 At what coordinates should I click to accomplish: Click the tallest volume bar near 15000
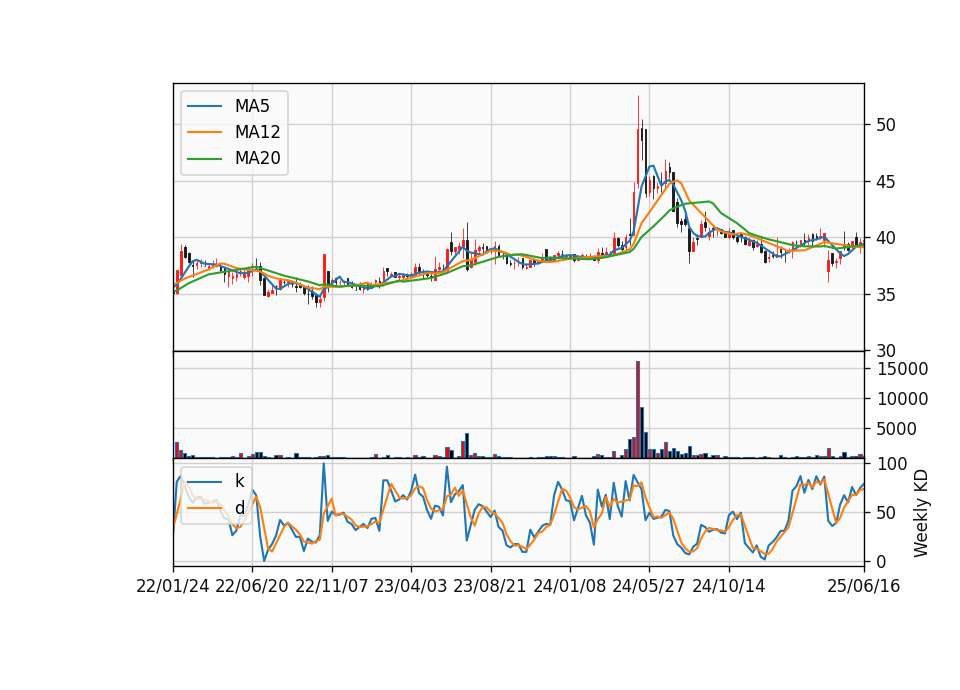click(638, 410)
